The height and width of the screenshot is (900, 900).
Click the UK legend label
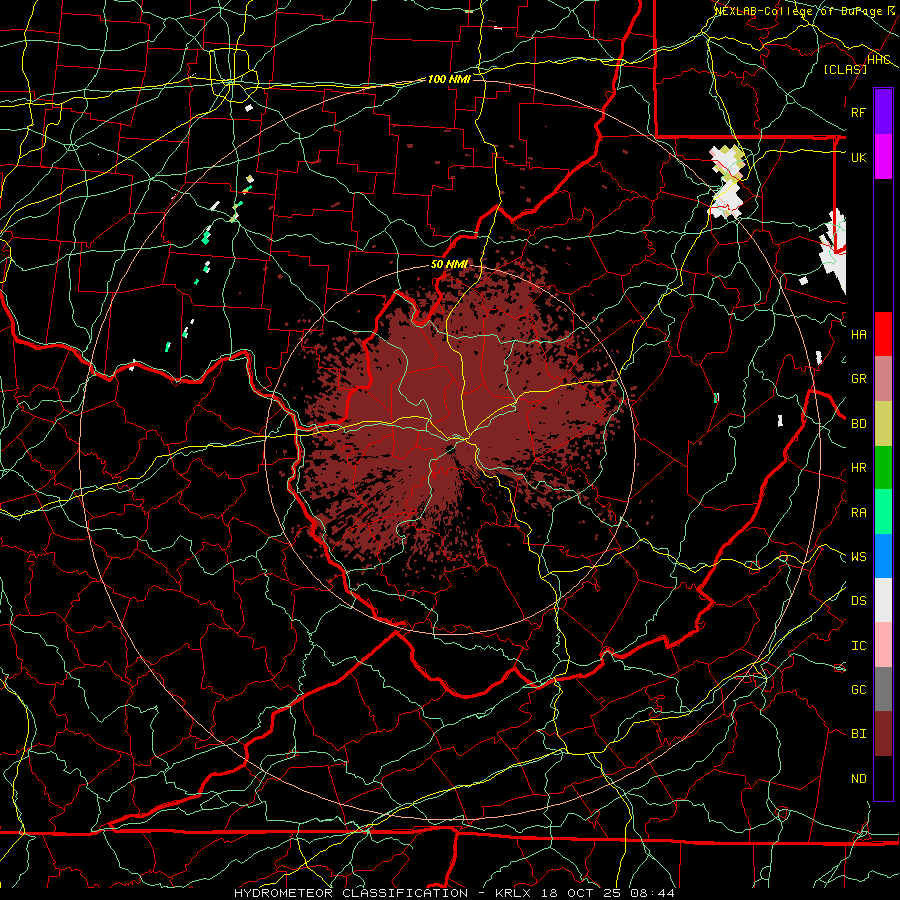click(858, 157)
